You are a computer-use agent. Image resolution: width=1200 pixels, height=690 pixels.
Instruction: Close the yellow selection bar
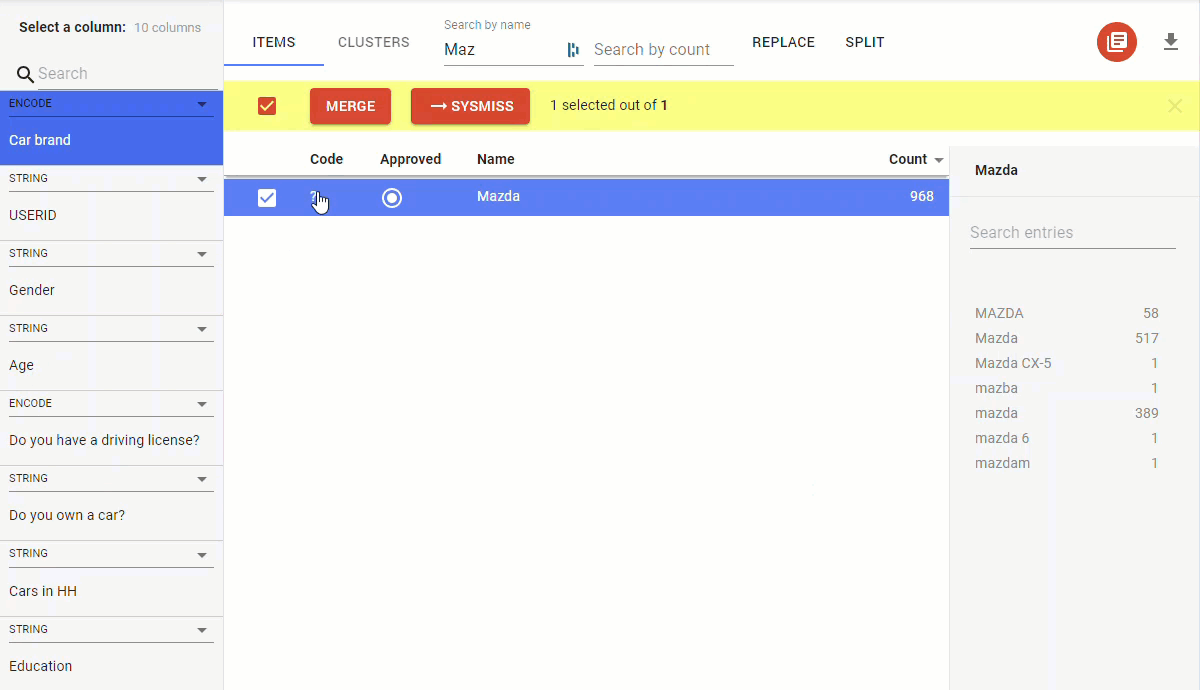click(1175, 106)
